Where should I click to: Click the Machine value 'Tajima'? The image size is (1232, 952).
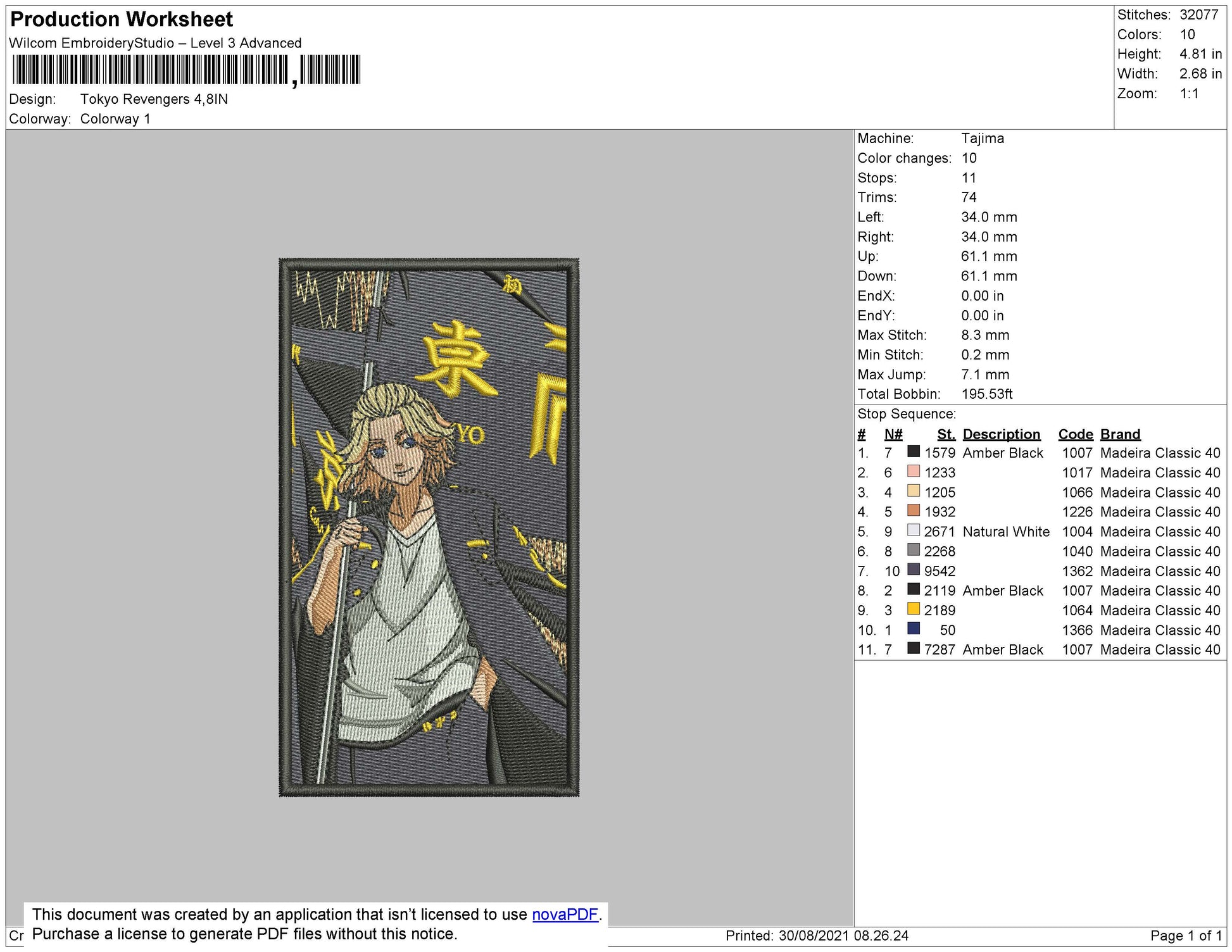(x=983, y=138)
